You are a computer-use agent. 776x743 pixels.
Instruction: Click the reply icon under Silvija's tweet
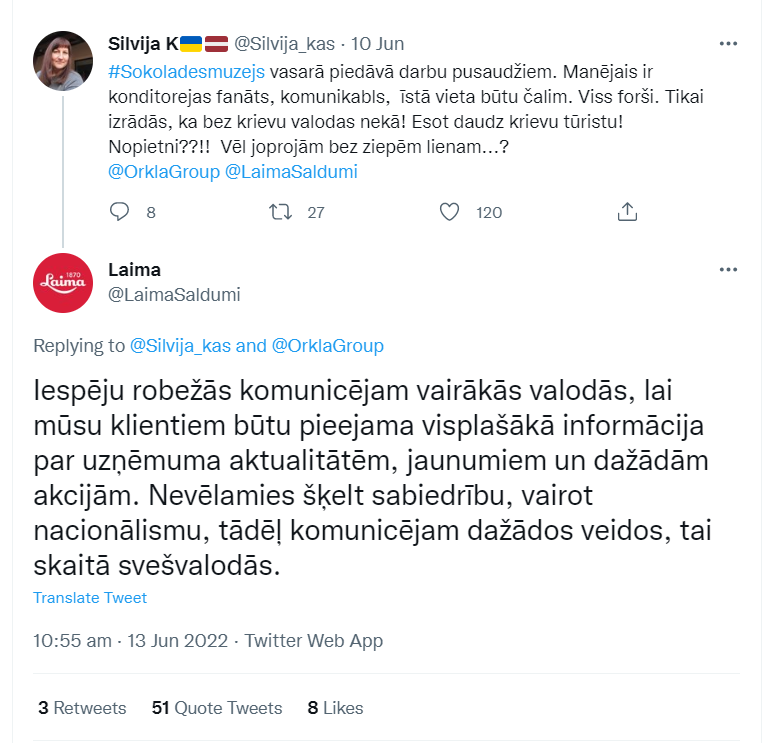point(119,212)
